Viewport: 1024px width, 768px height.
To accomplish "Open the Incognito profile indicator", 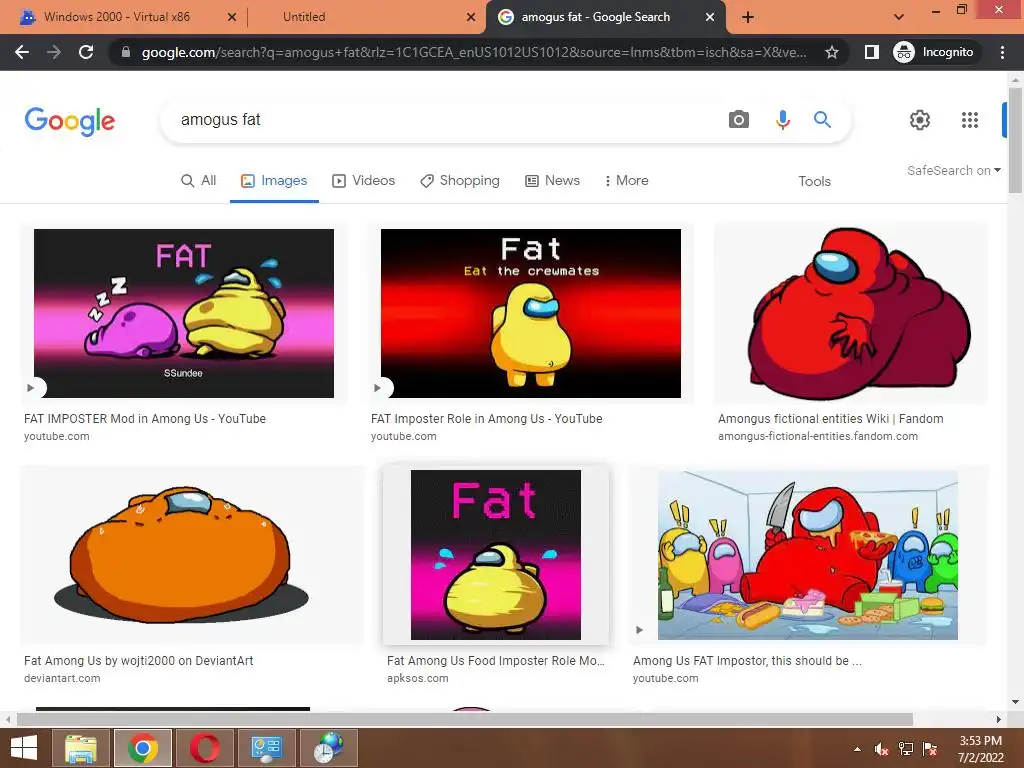I will pos(934,52).
